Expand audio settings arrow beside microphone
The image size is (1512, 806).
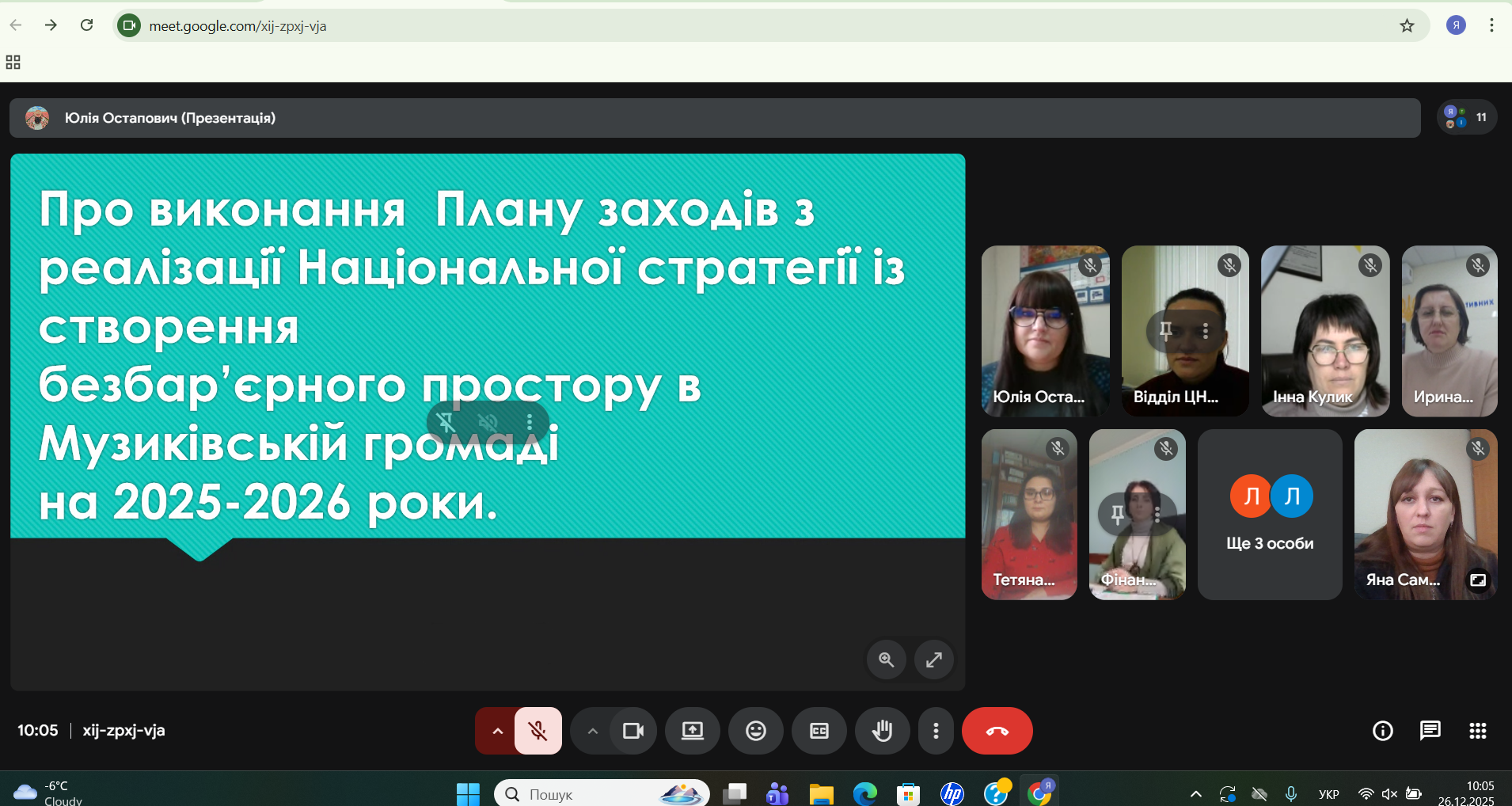click(x=497, y=731)
